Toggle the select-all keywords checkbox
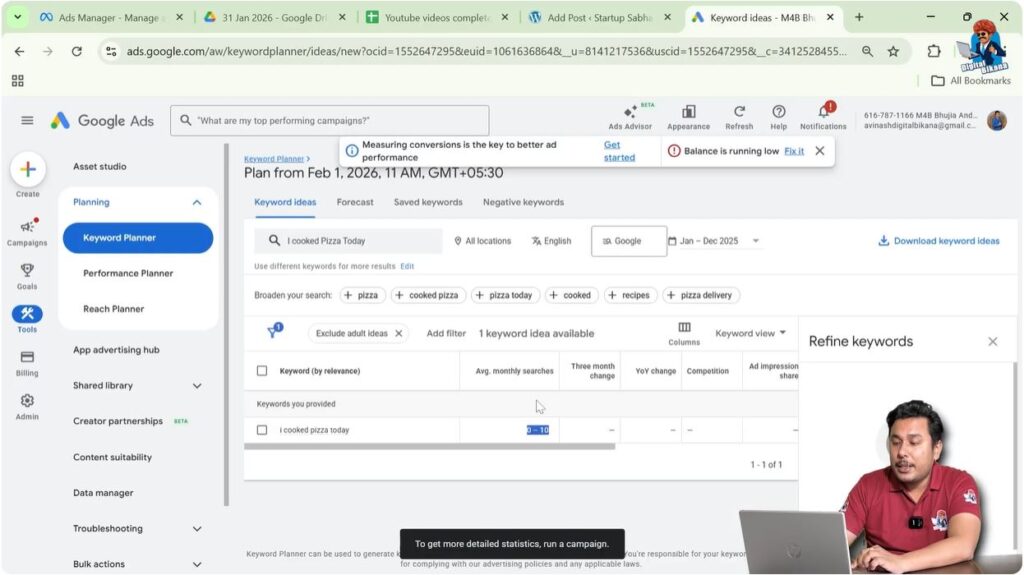1024x575 pixels. click(x=262, y=370)
